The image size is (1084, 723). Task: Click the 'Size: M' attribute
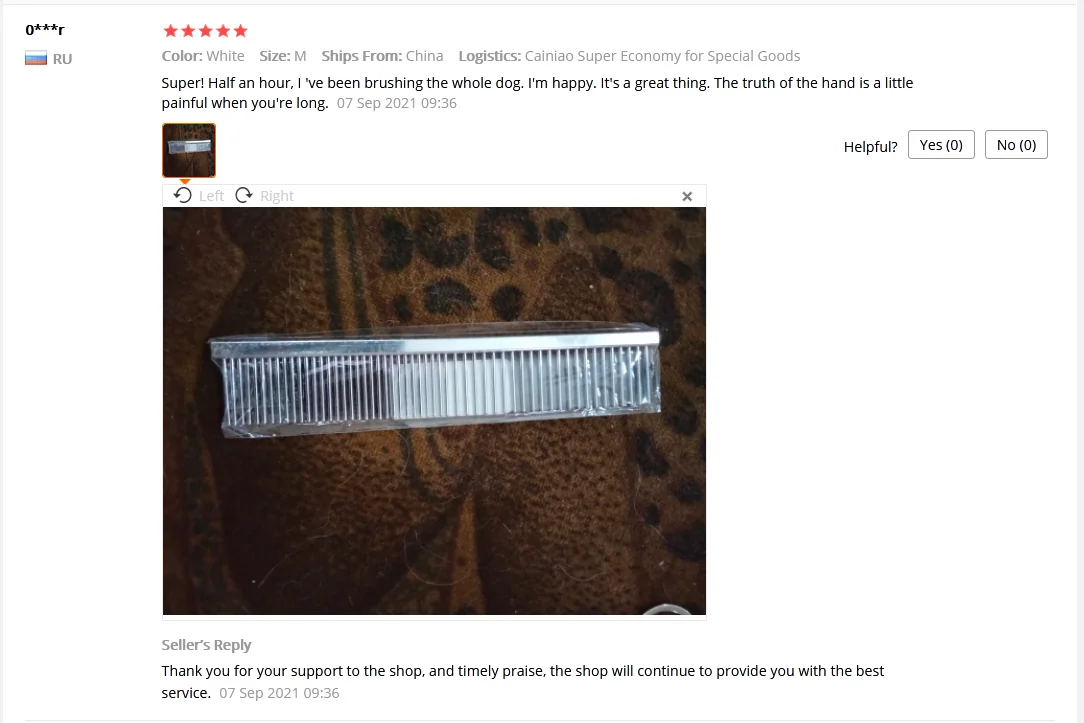(x=283, y=56)
